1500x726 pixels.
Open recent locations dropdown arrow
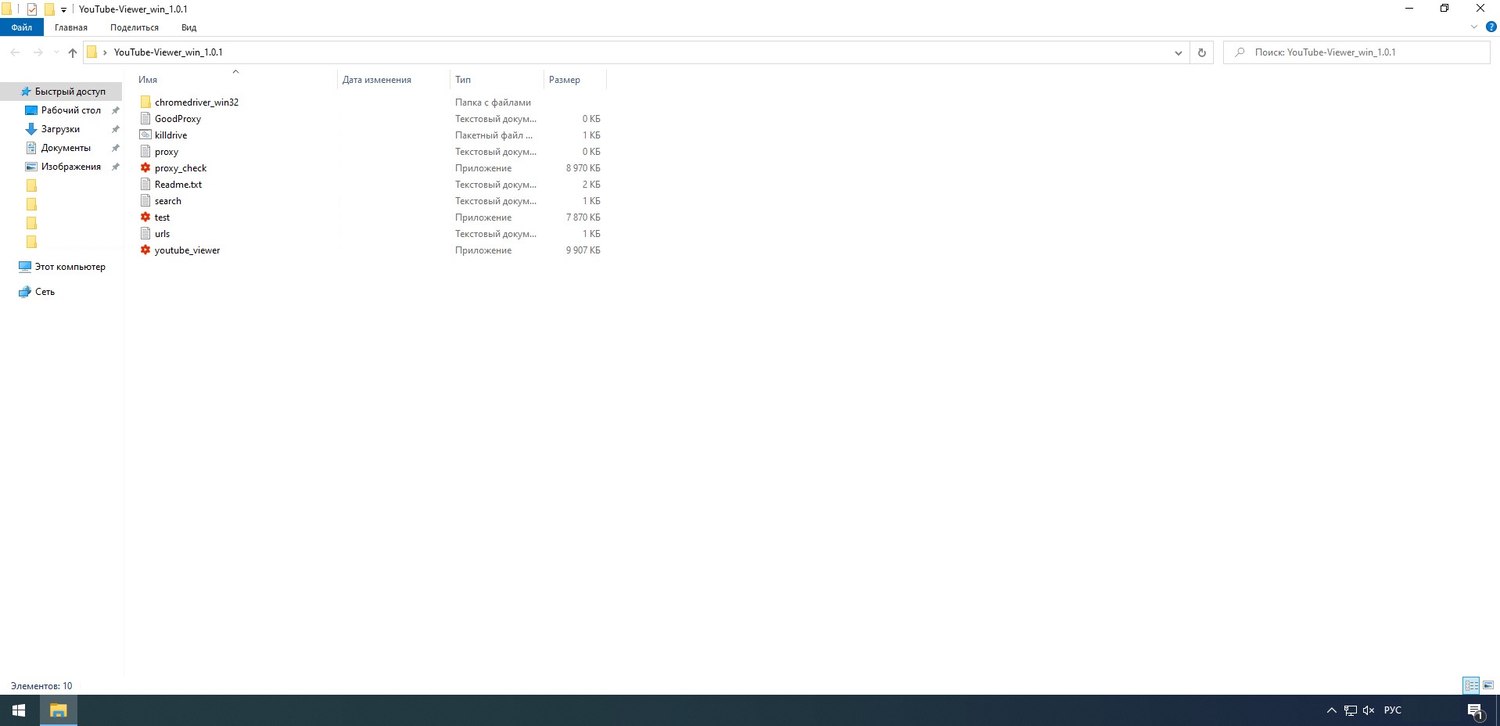(55, 52)
